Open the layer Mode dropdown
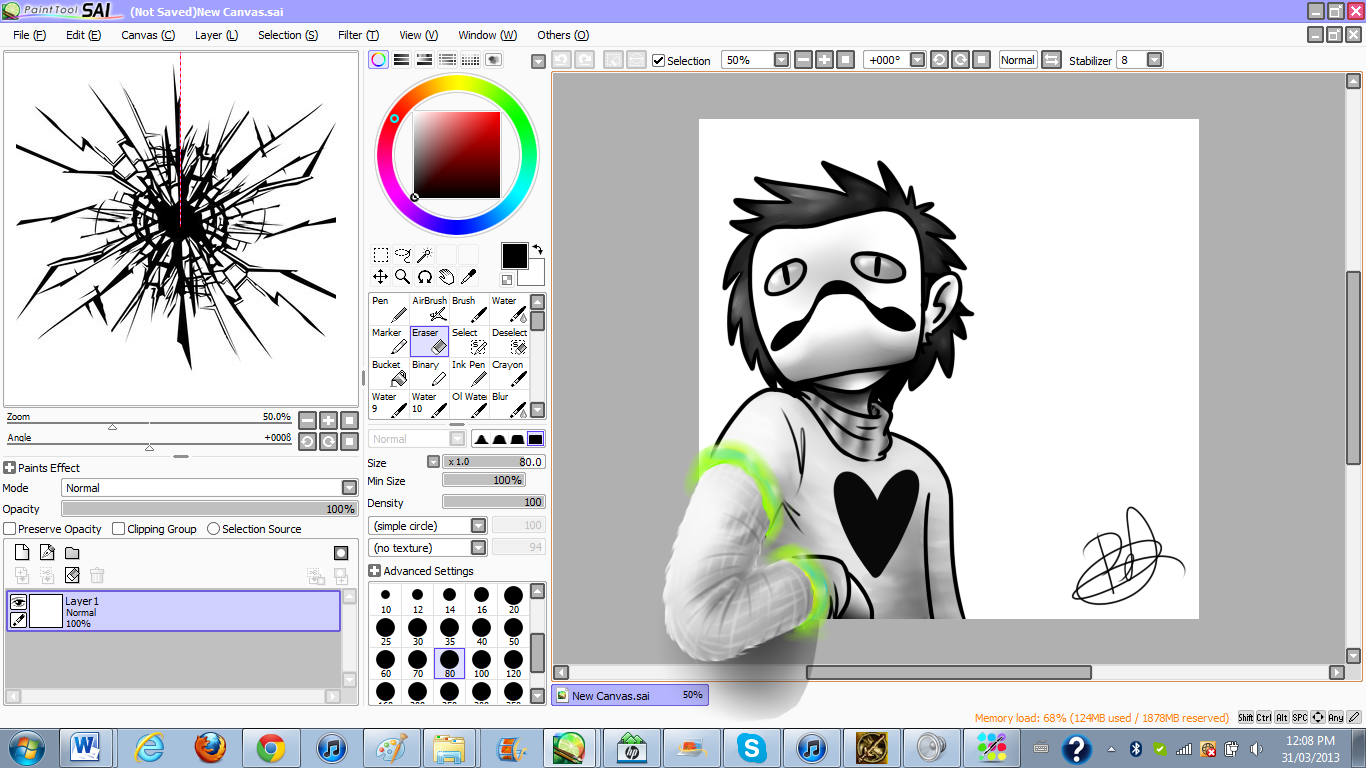The height and width of the screenshot is (768, 1366). pos(349,488)
